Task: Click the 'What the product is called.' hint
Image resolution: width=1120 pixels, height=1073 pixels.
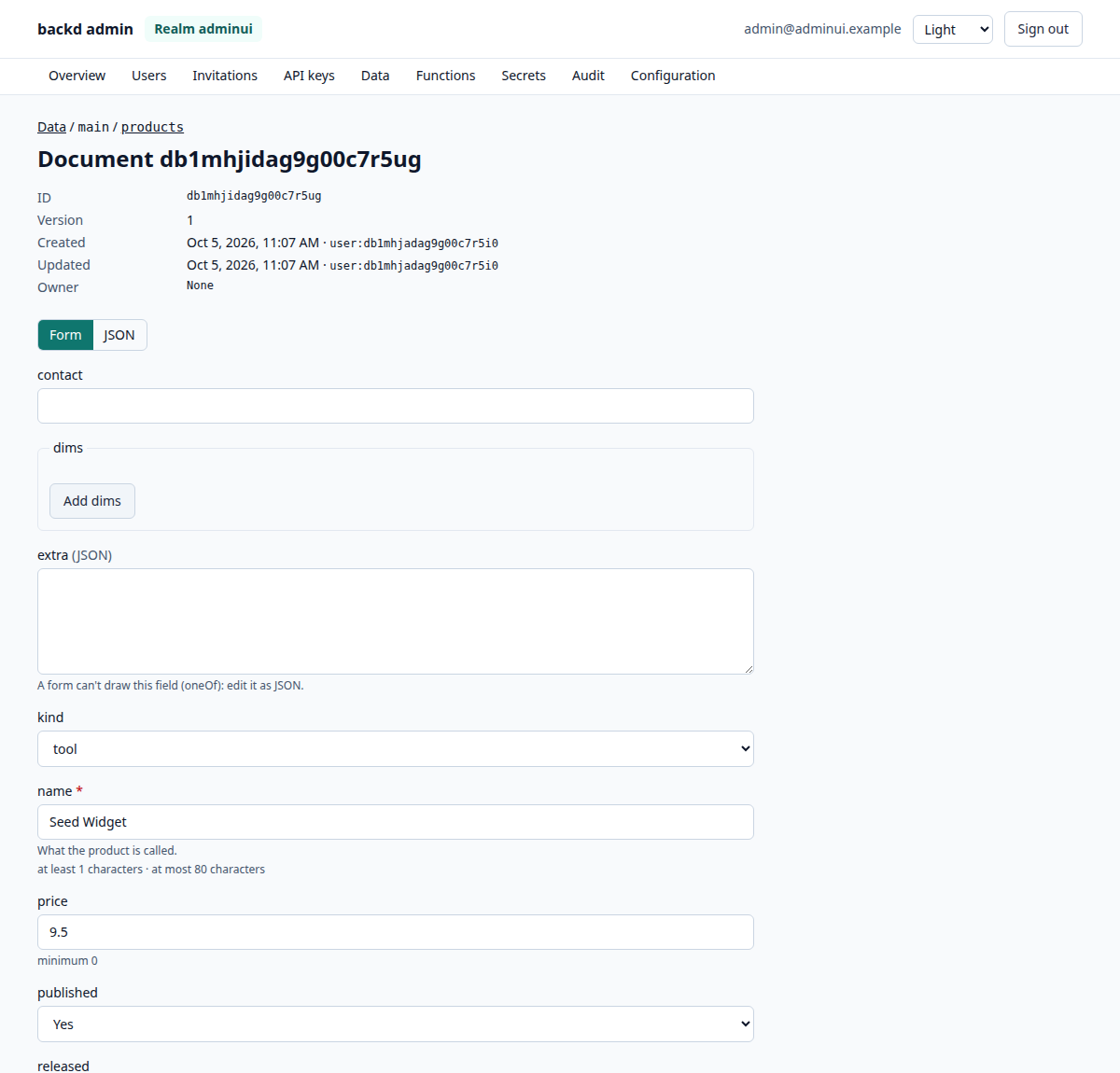Action: point(107,851)
